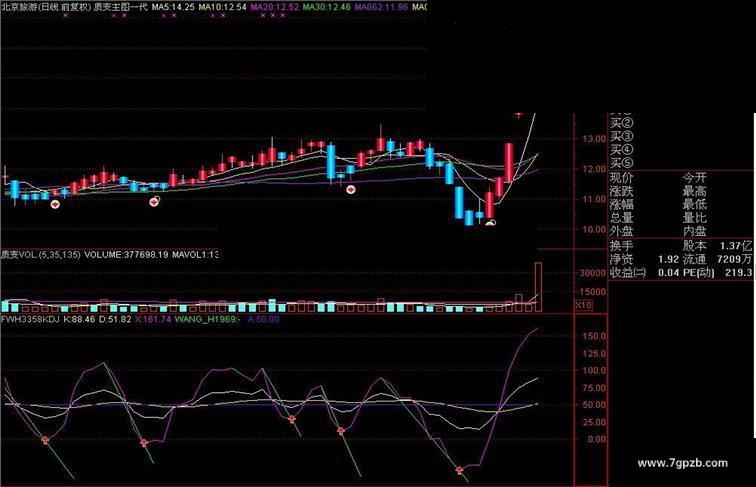This screenshot has width=756, height=487.
Task: Click the VOLUME:377698.19 value
Action: (126, 254)
